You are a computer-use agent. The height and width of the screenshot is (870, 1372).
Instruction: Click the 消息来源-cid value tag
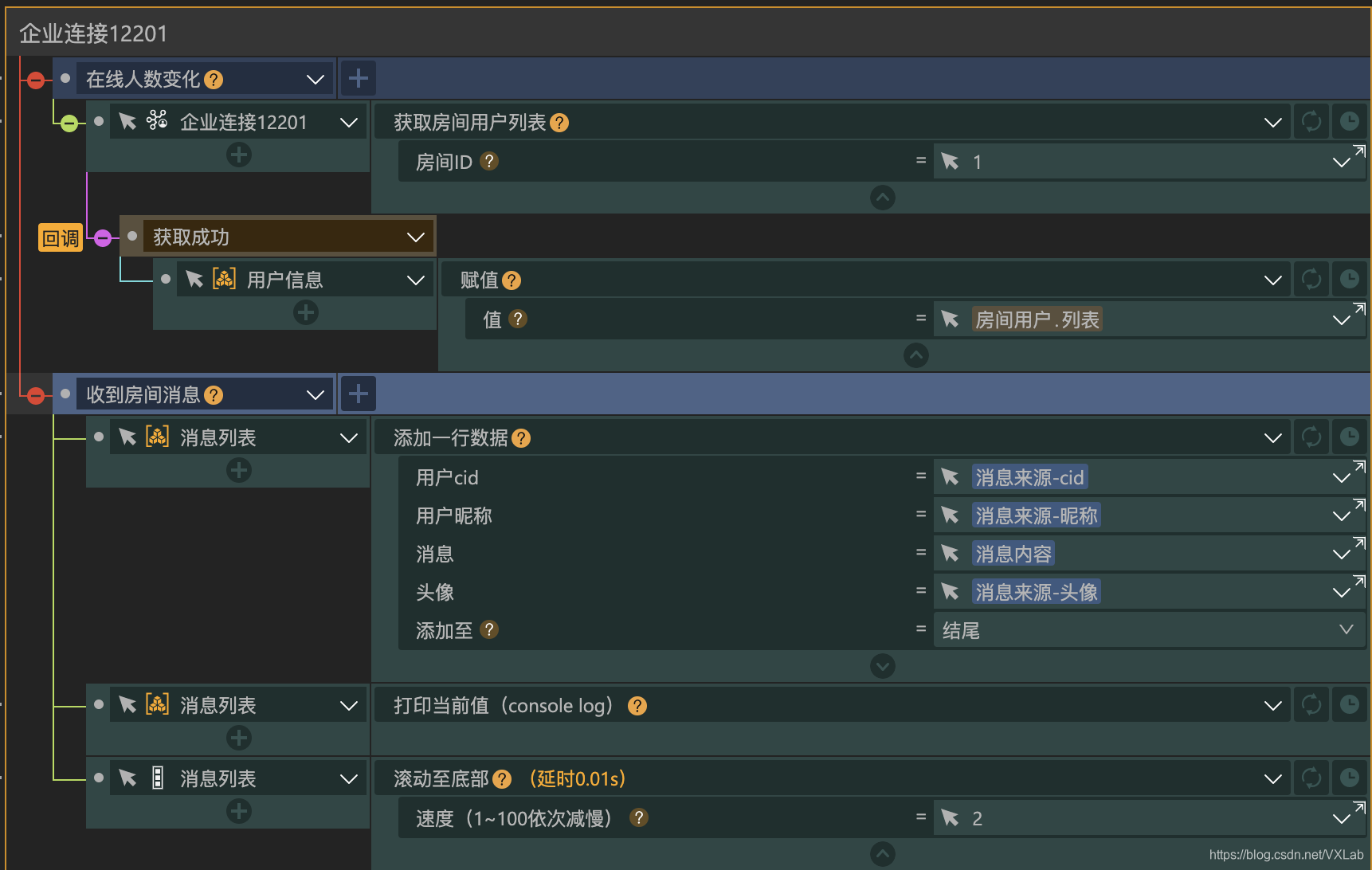1030,477
